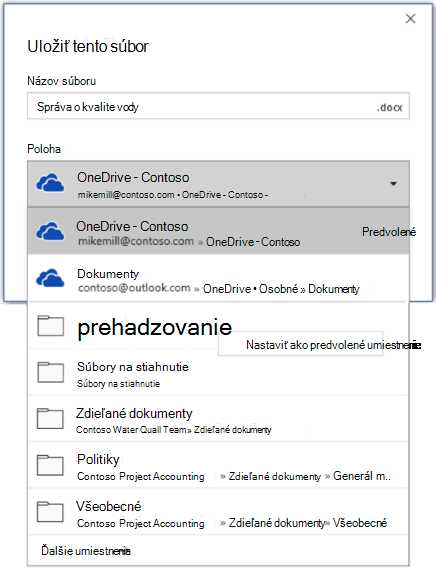The width and height of the screenshot is (436, 572).
Task: Close the Uložiť tento súbor dialog
Action: pos(410,19)
